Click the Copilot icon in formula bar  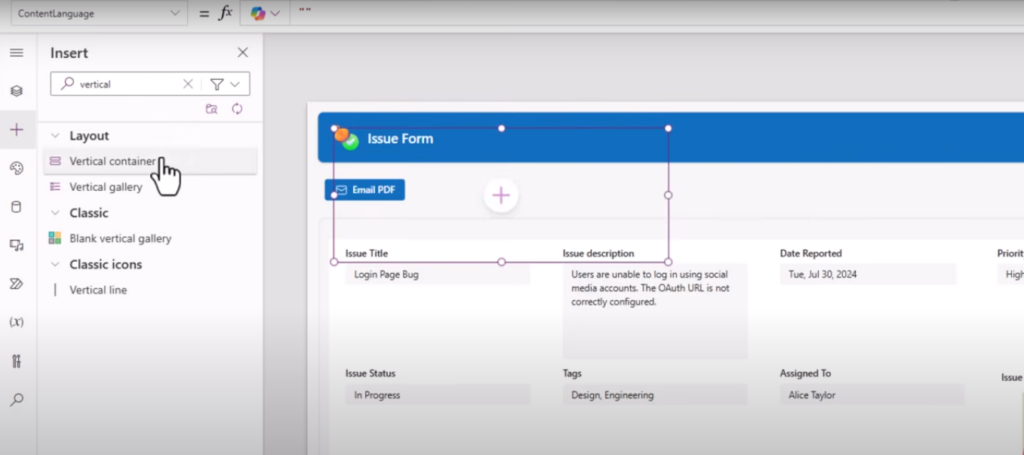(258, 13)
